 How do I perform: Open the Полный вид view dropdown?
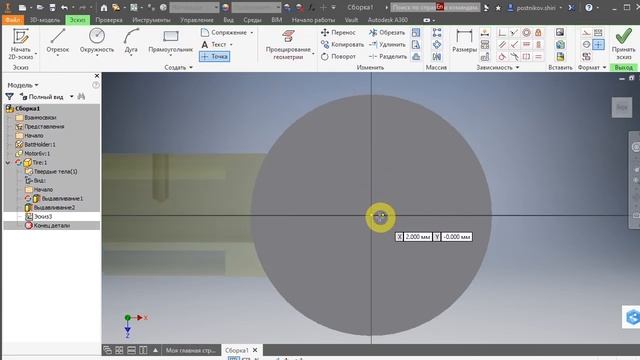[x=71, y=97]
